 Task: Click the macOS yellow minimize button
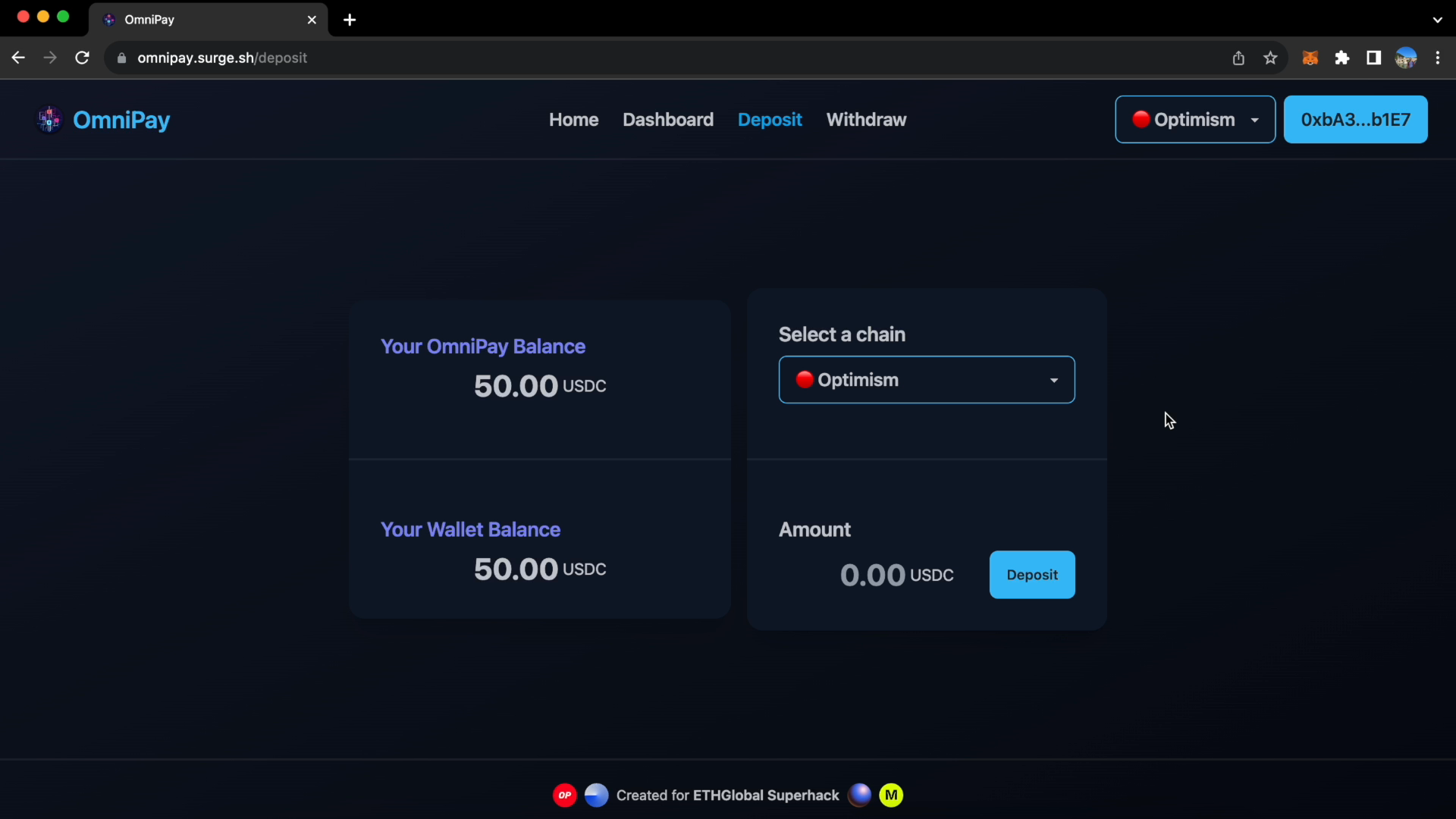pos(43,17)
